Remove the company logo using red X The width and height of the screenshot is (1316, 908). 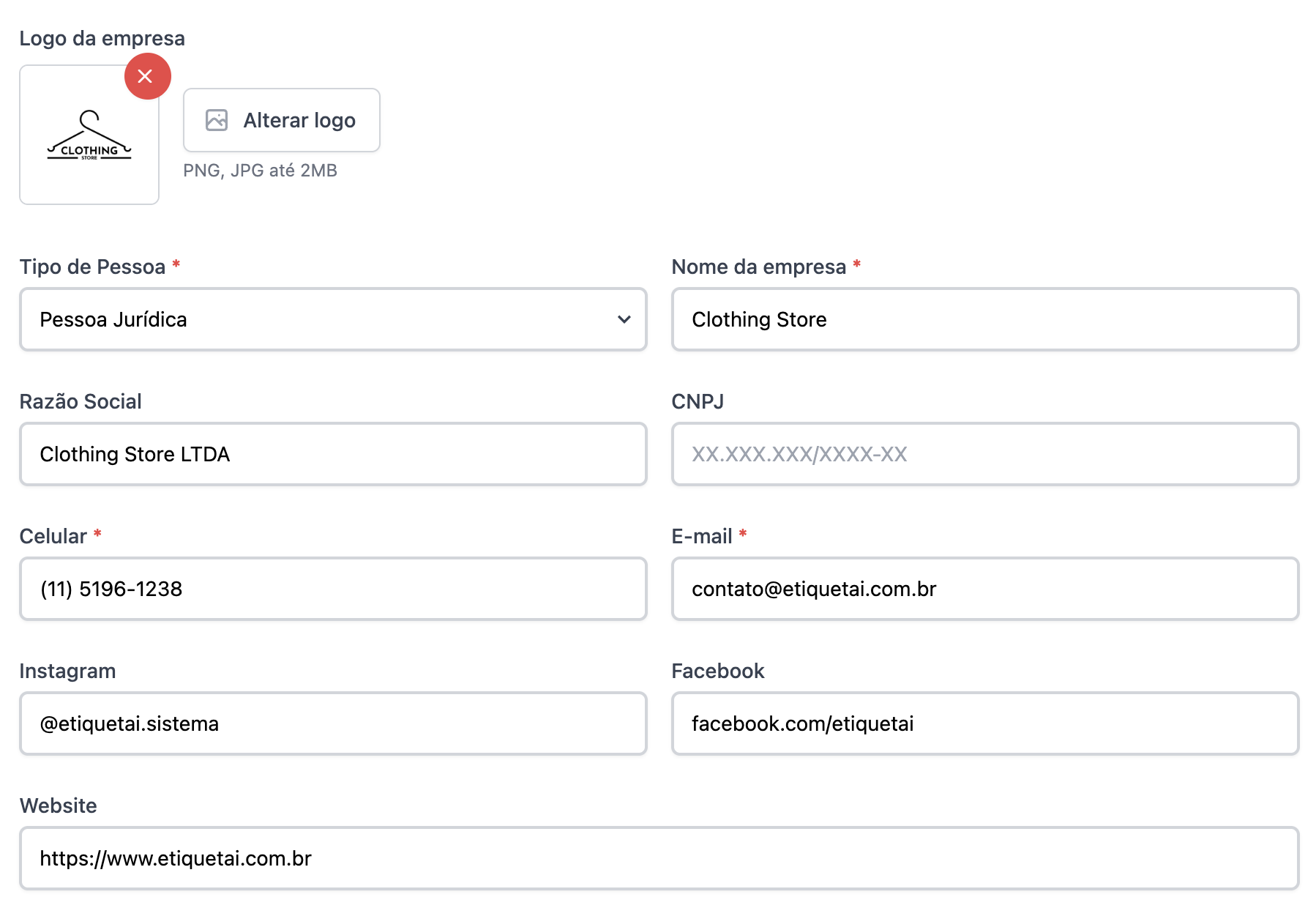click(146, 76)
